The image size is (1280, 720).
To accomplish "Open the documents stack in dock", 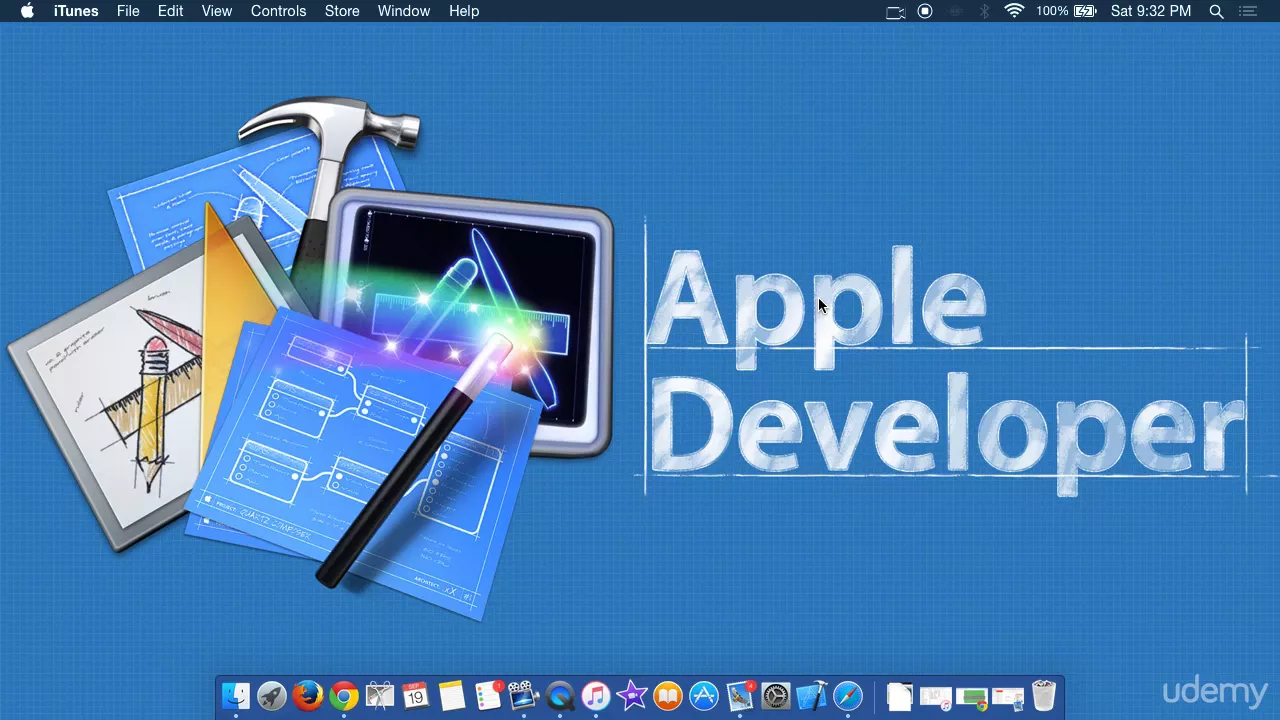I will click(899, 696).
